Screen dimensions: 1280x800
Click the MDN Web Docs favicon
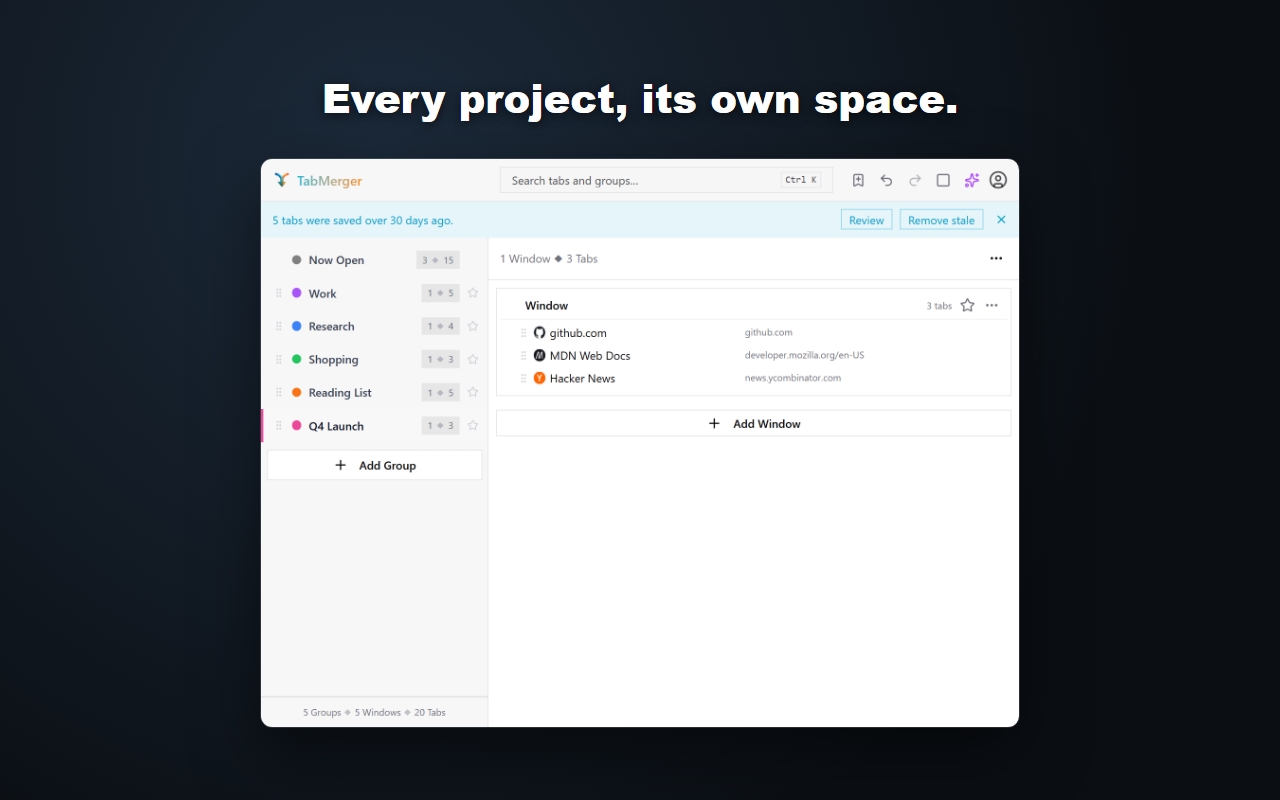pos(540,356)
